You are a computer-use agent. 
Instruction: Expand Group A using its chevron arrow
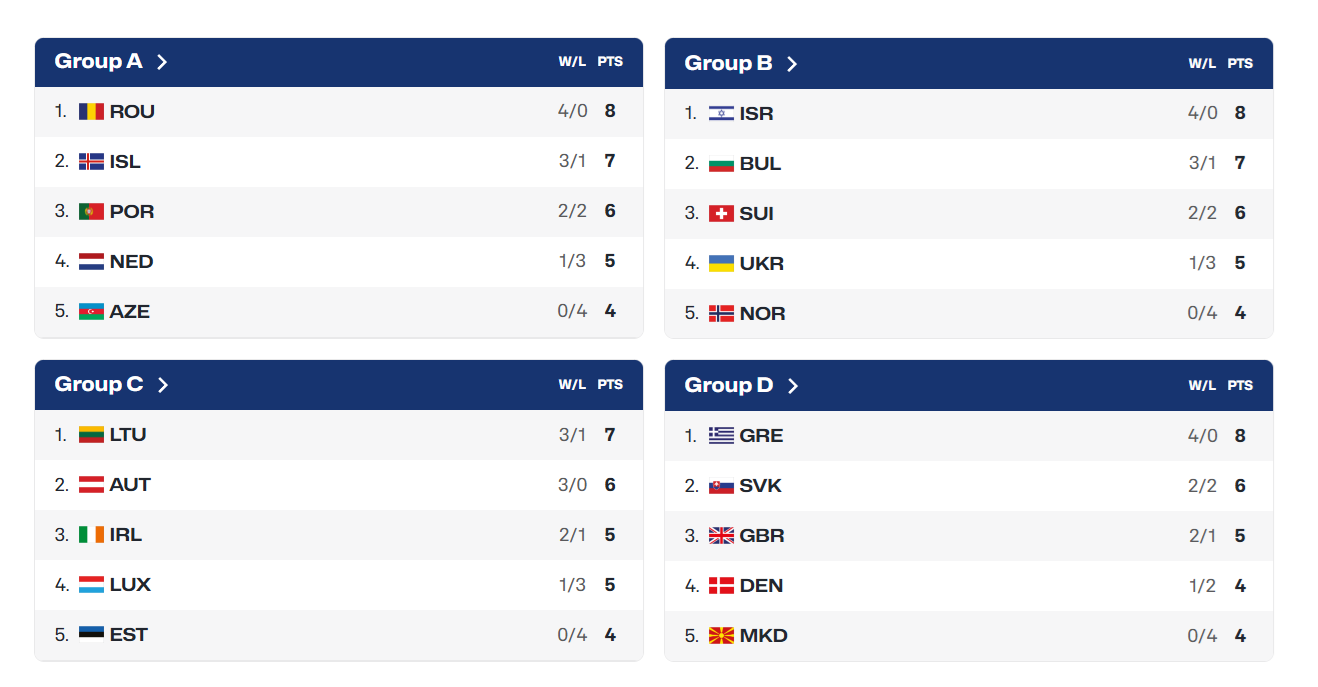(x=162, y=62)
